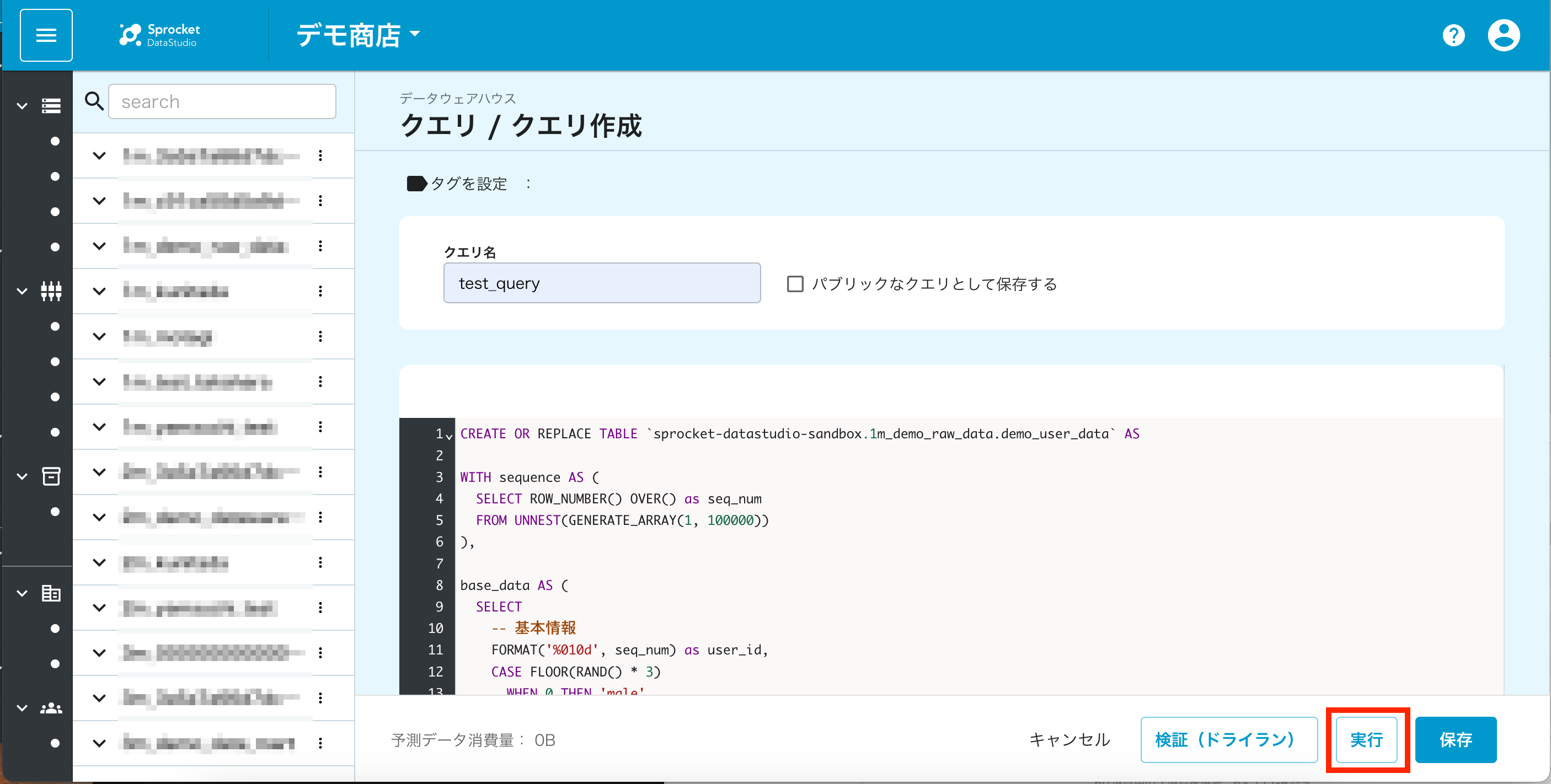Collapse the section beside the people icon
Image resolution: width=1551 pixels, height=784 pixels.
(x=22, y=708)
